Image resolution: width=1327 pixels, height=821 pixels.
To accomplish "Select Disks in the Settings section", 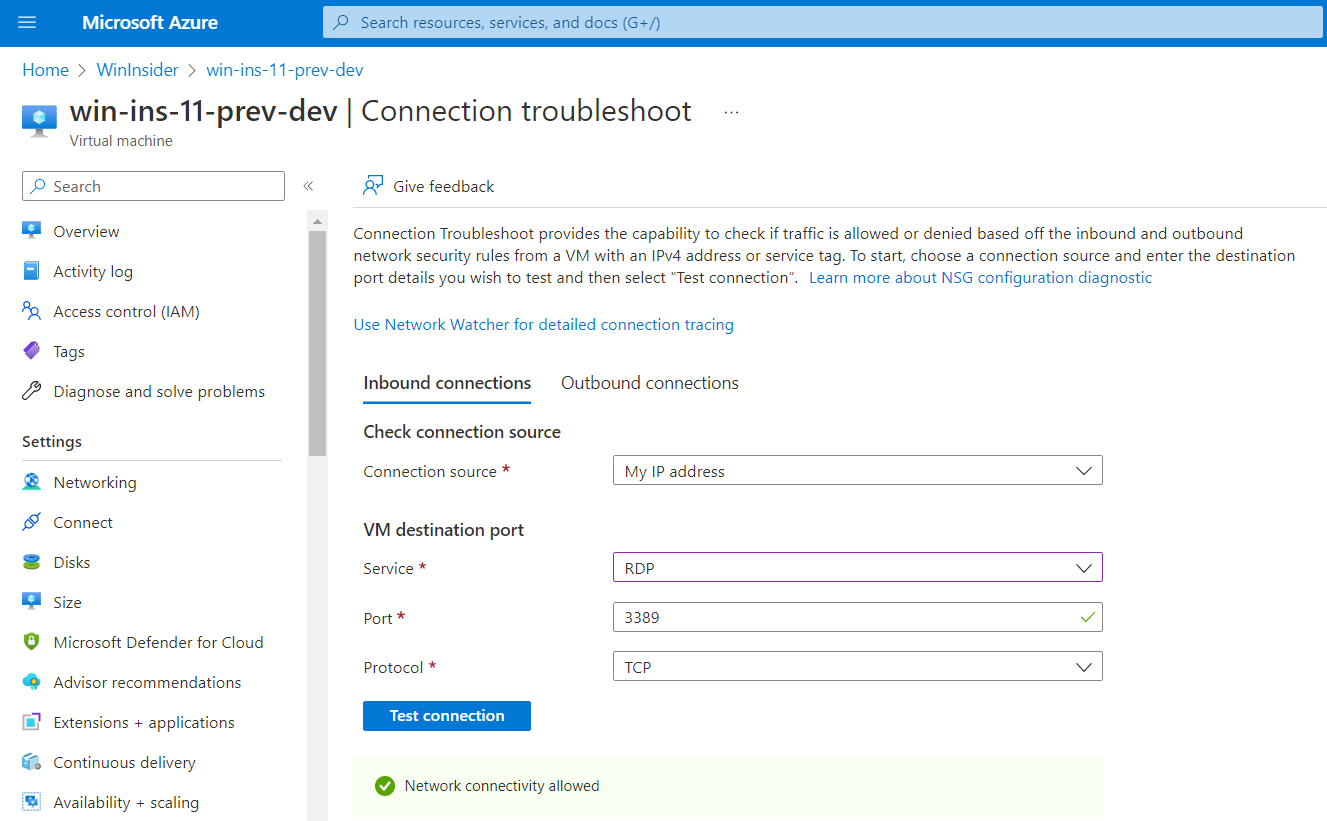I will (x=70, y=561).
